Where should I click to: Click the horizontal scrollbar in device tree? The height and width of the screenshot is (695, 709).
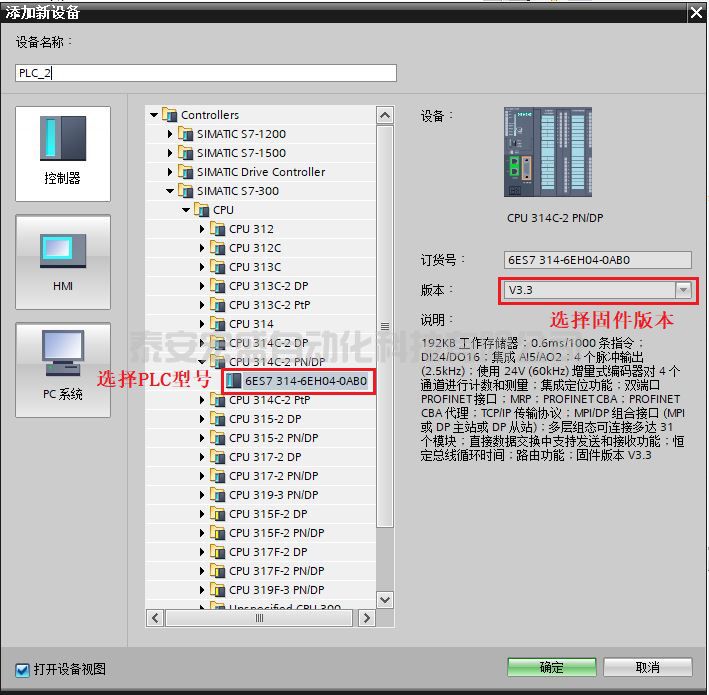click(259, 619)
